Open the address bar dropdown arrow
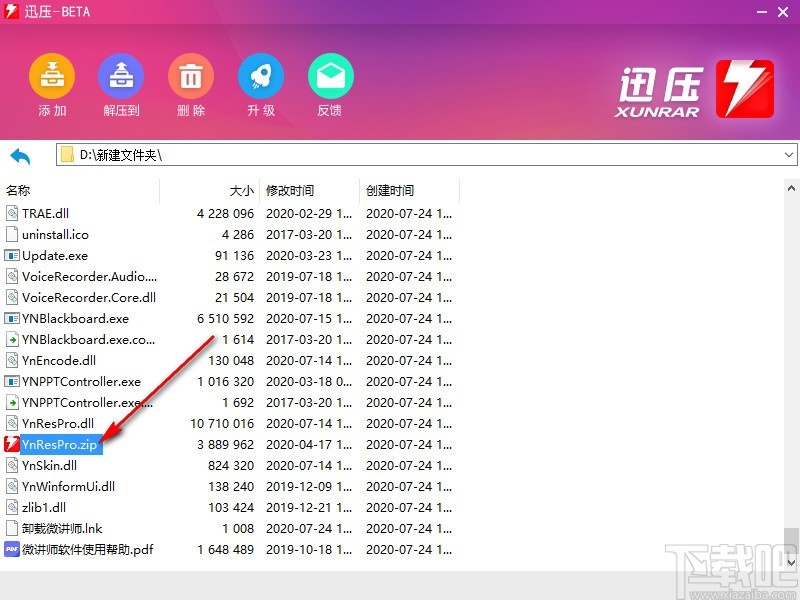Viewport: 800px width, 600px height. pos(789,155)
